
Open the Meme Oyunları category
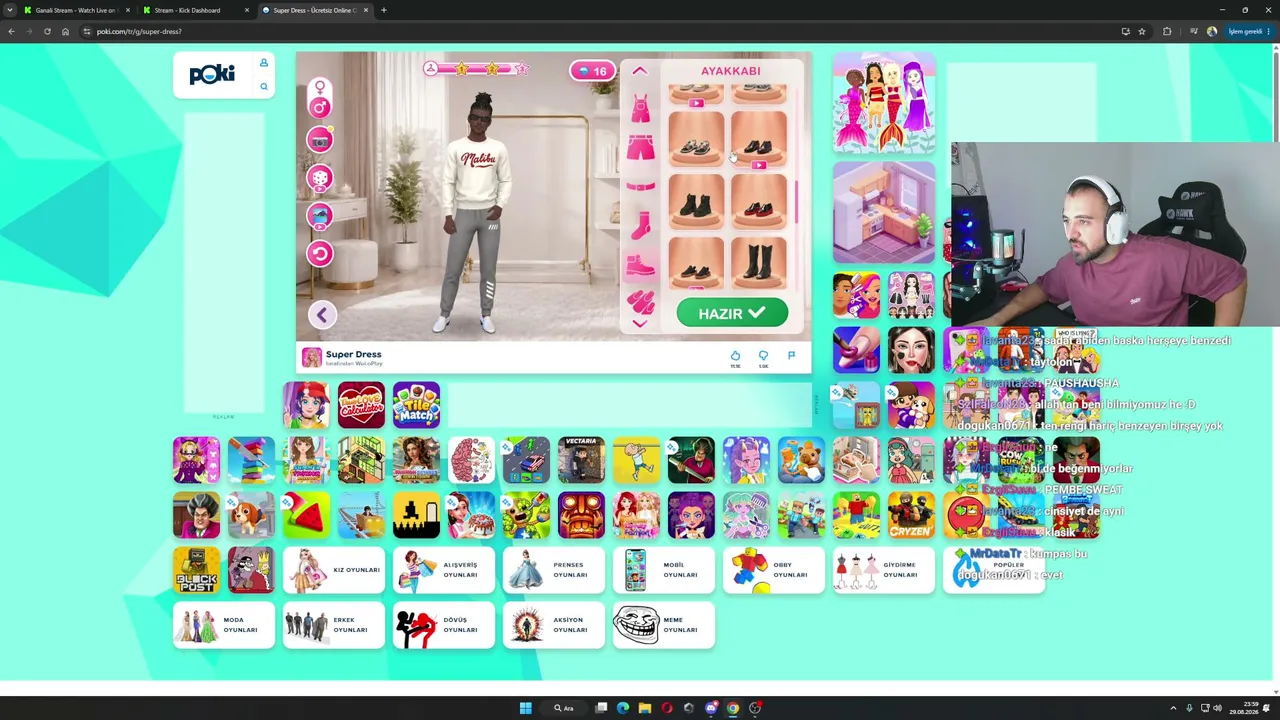click(x=664, y=625)
